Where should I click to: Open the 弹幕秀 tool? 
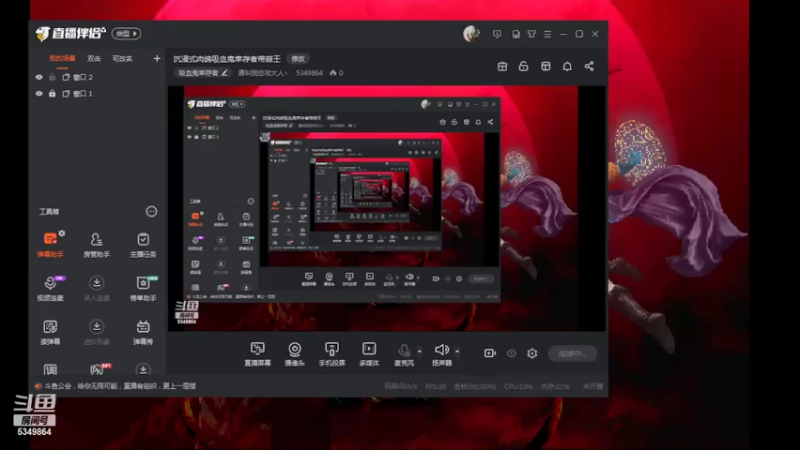143,332
